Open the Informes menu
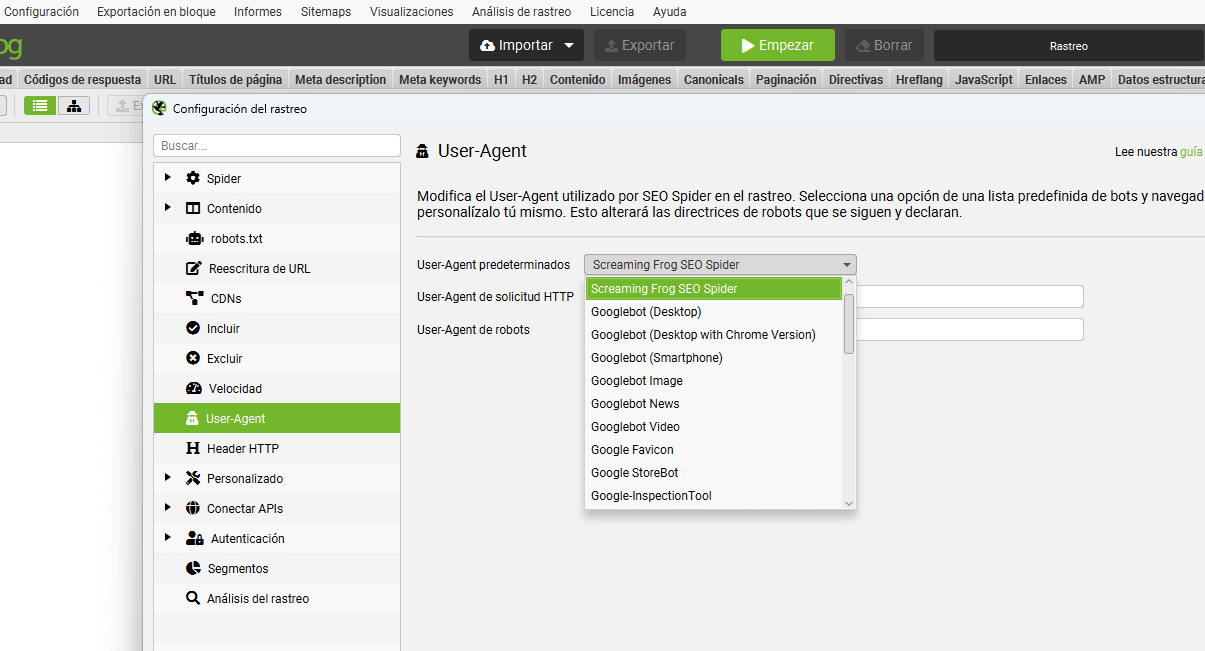 pyautogui.click(x=258, y=12)
